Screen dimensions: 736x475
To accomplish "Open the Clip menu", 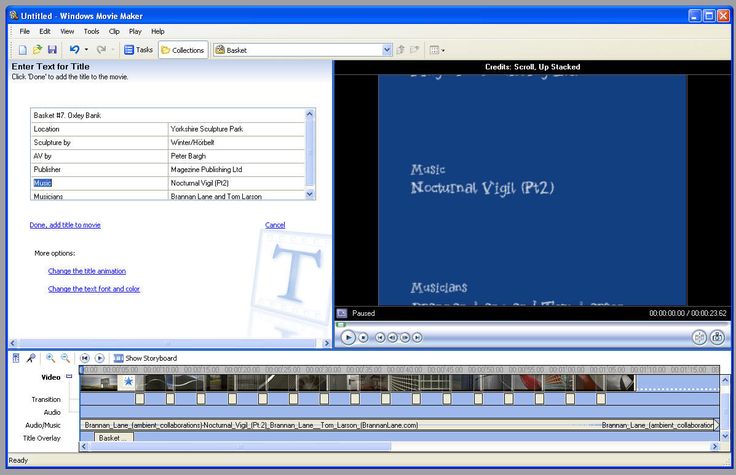I will [x=114, y=31].
